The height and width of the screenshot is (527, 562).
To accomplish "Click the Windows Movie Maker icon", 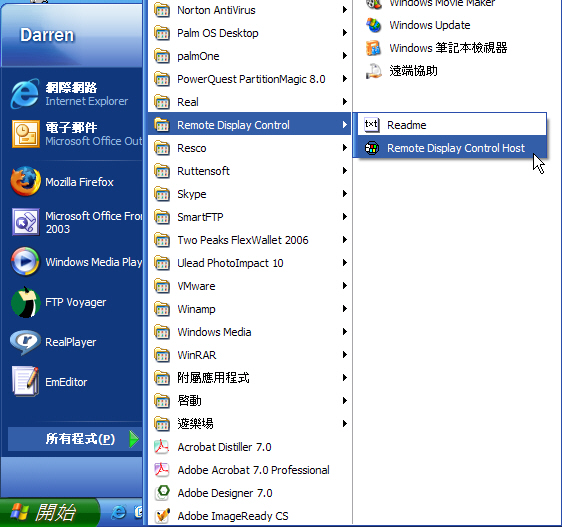I will (373, 4).
